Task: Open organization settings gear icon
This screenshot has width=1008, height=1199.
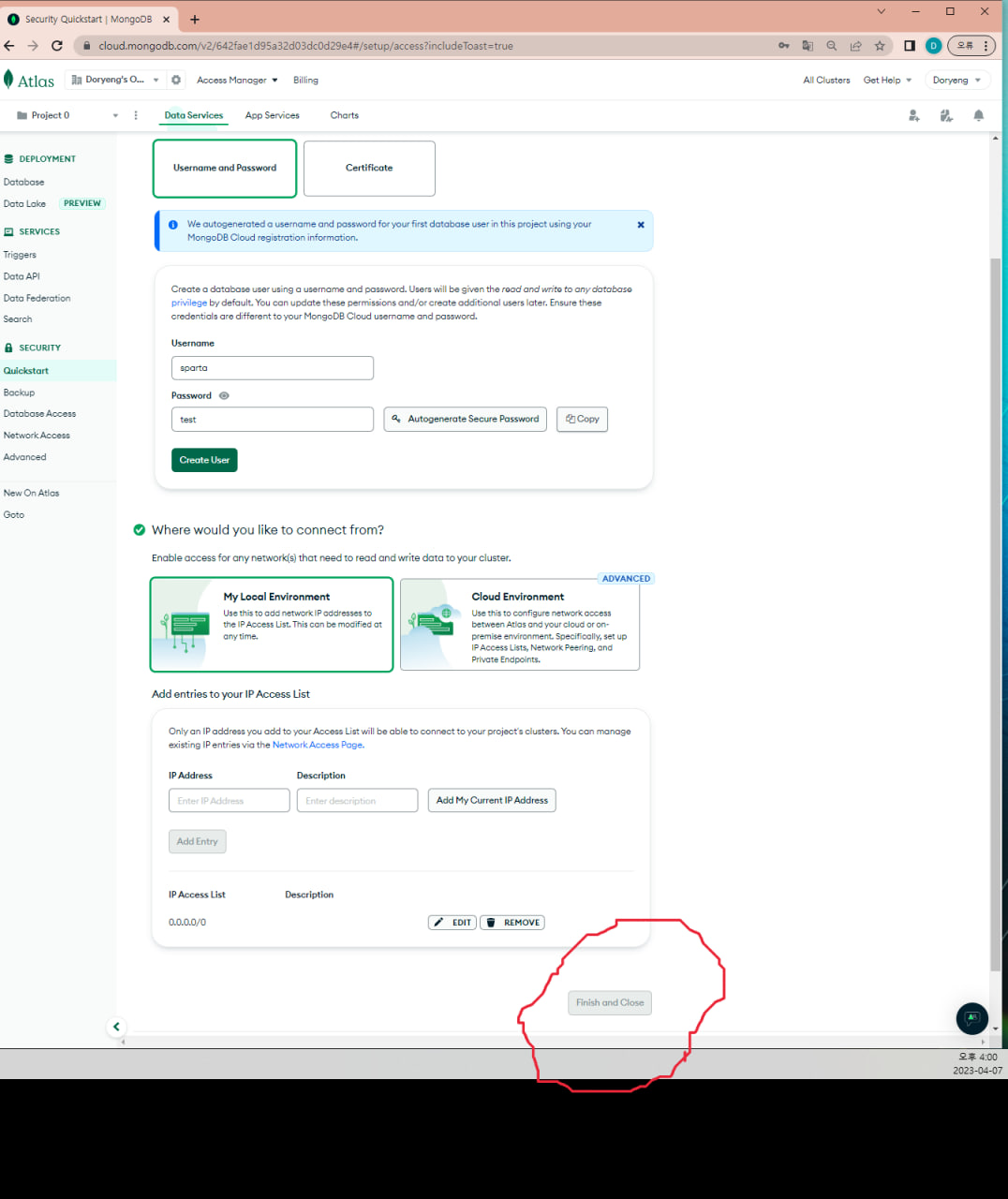Action: (x=176, y=80)
